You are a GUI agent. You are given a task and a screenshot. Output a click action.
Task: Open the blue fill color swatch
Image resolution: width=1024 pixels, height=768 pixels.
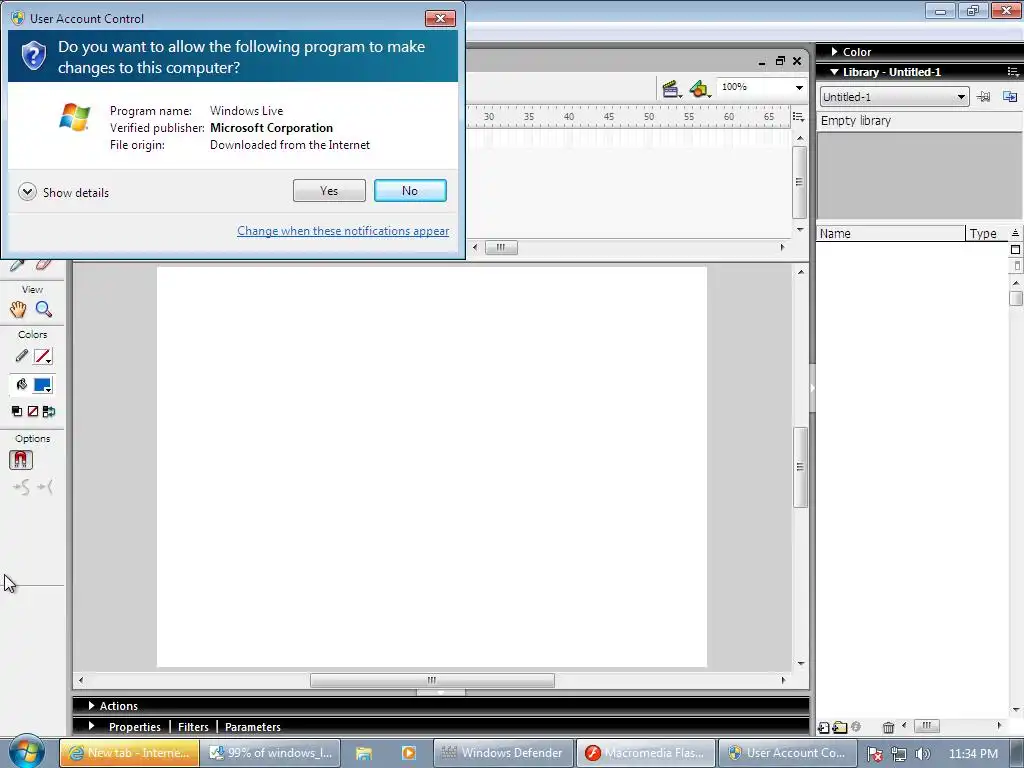[42, 385]
